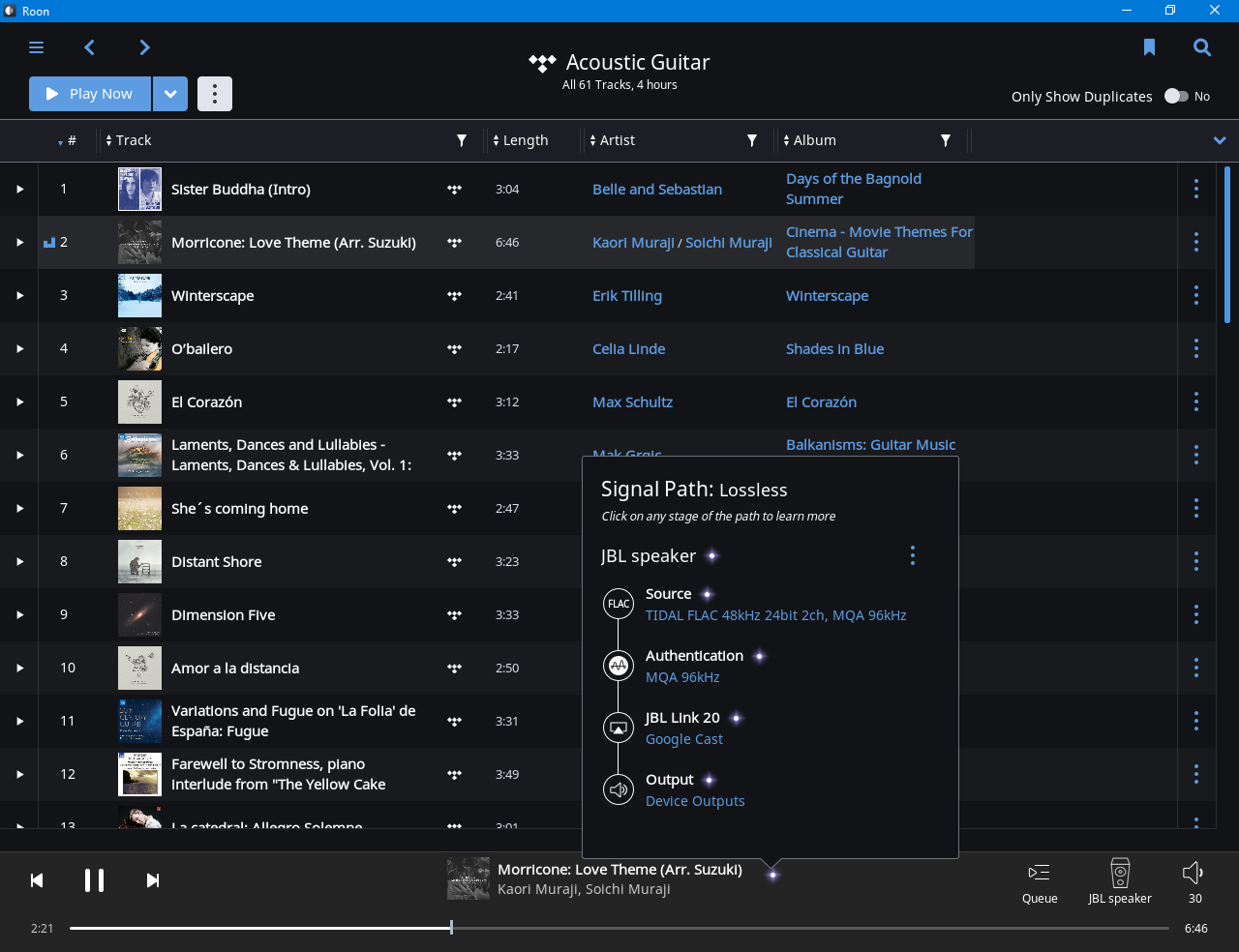
Task: Click the now playing album thumbnail
Action: [468, 878]
